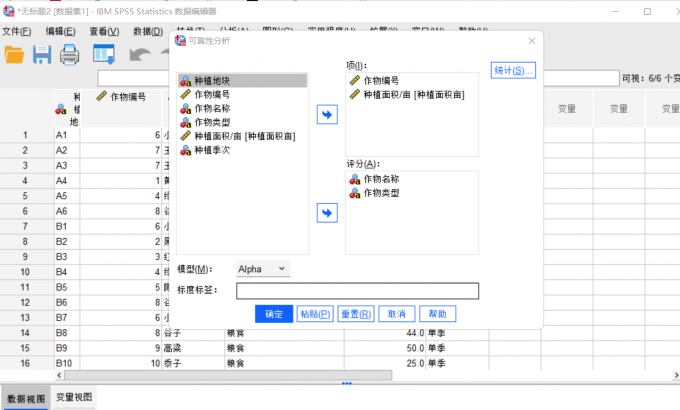
Task: Open the 数据(D) menu
Action: pyautogui.click(x=148, y=32)
